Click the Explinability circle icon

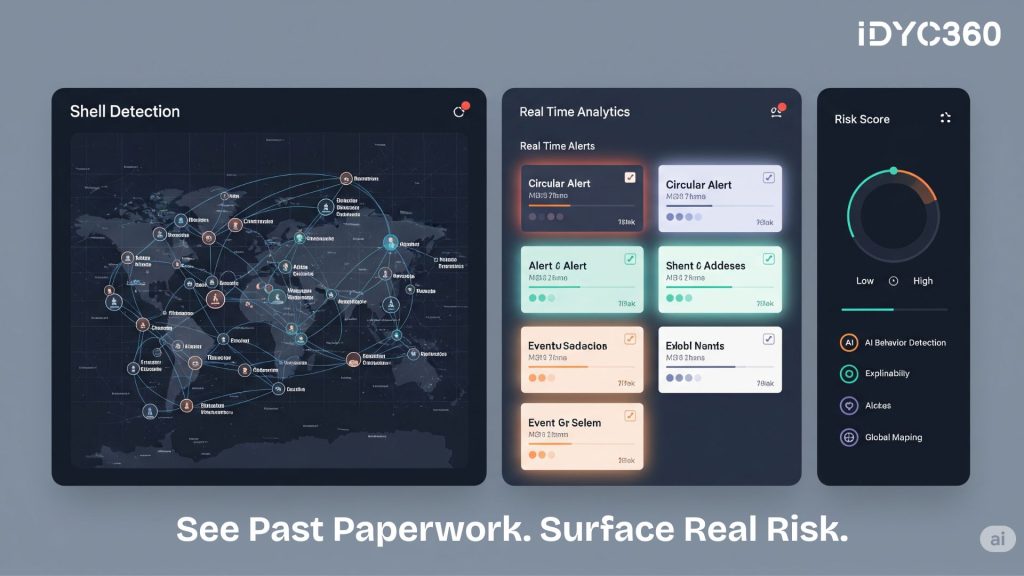tap(849, 374)
